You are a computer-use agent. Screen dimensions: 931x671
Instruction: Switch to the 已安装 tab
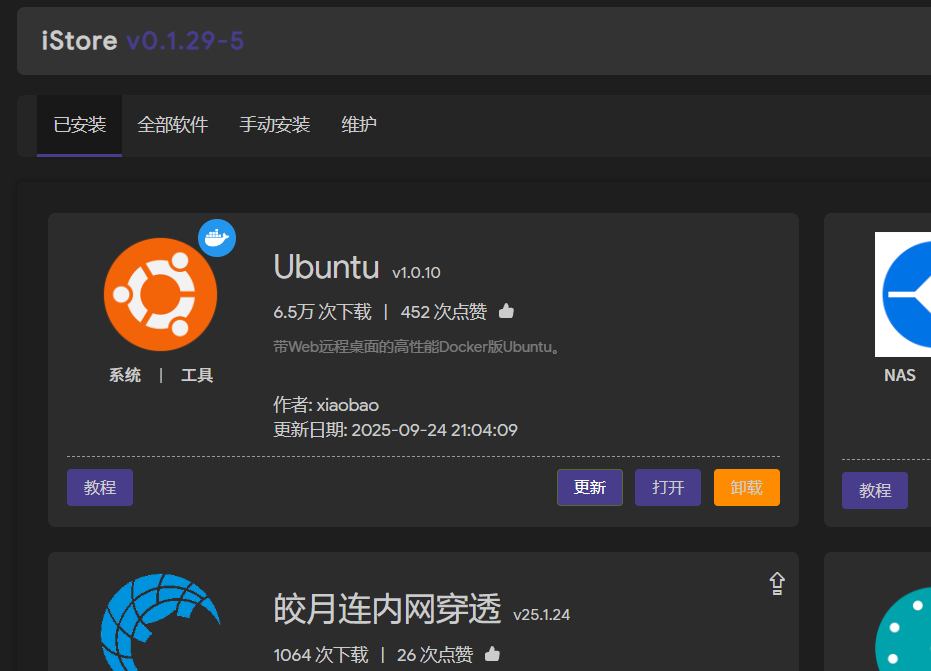80,125
